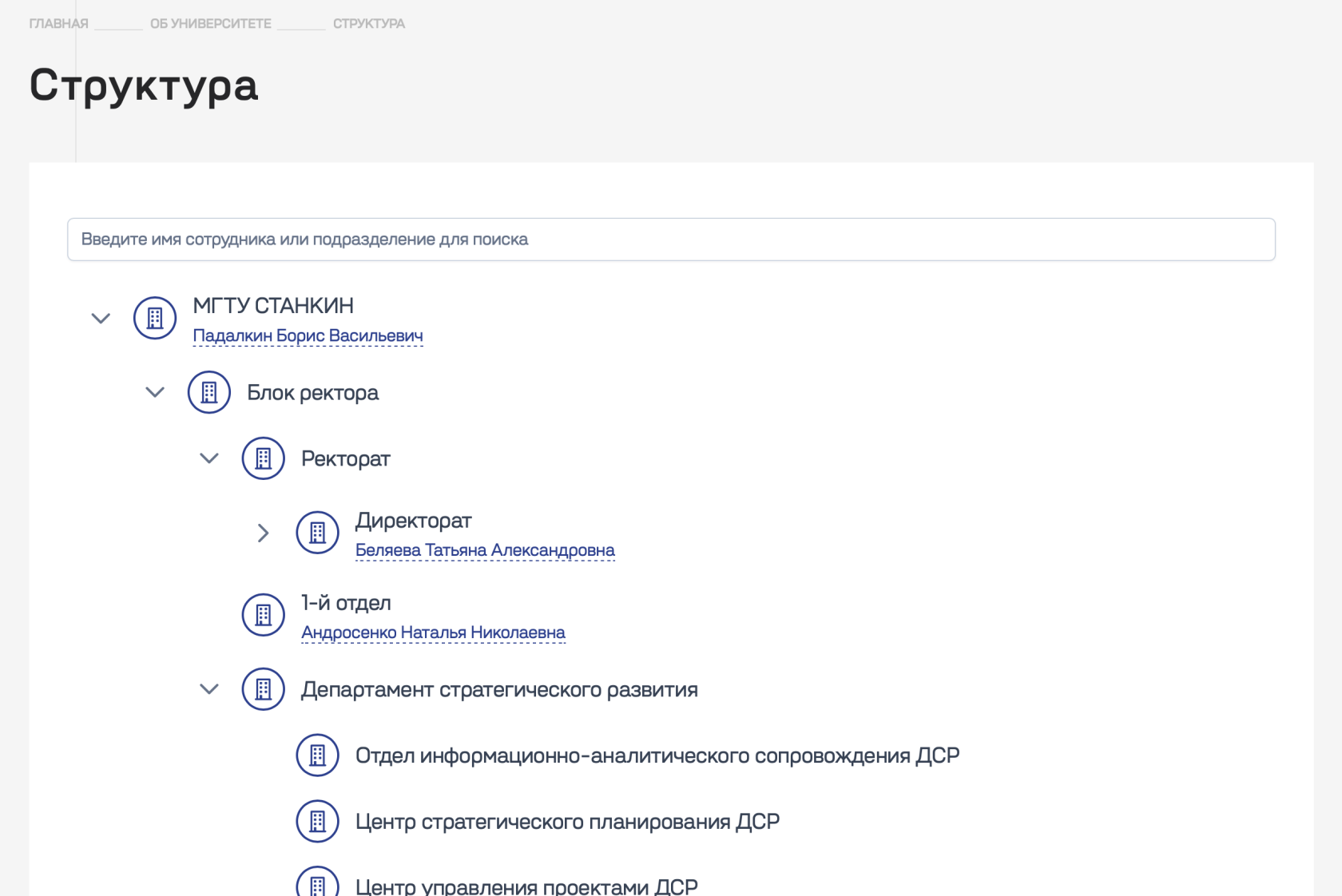
Task: Select Департамент стратегического развития label
Action: tap(499, 690)
